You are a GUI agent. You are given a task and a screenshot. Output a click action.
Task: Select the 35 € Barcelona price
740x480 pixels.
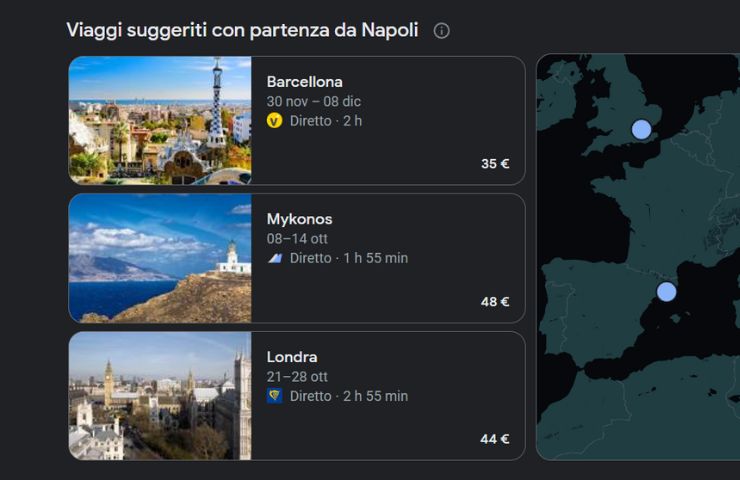[495, 164]
